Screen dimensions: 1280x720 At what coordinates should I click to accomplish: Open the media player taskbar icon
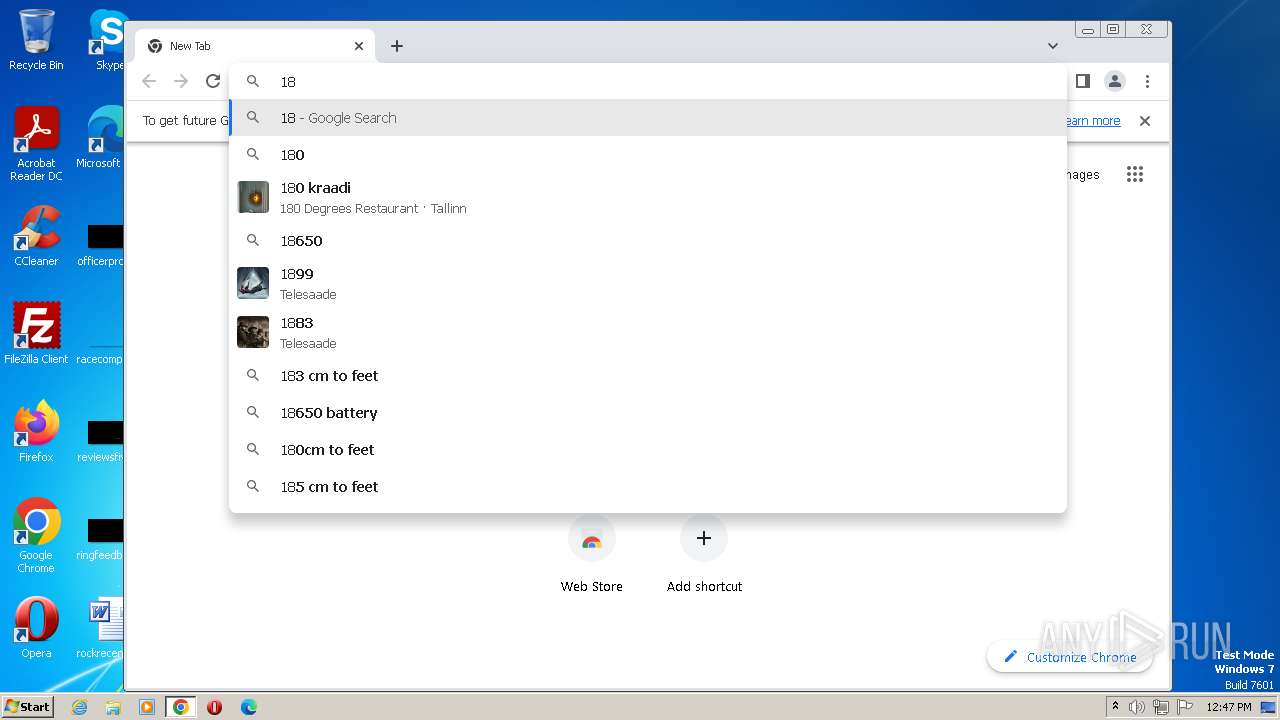147,707
